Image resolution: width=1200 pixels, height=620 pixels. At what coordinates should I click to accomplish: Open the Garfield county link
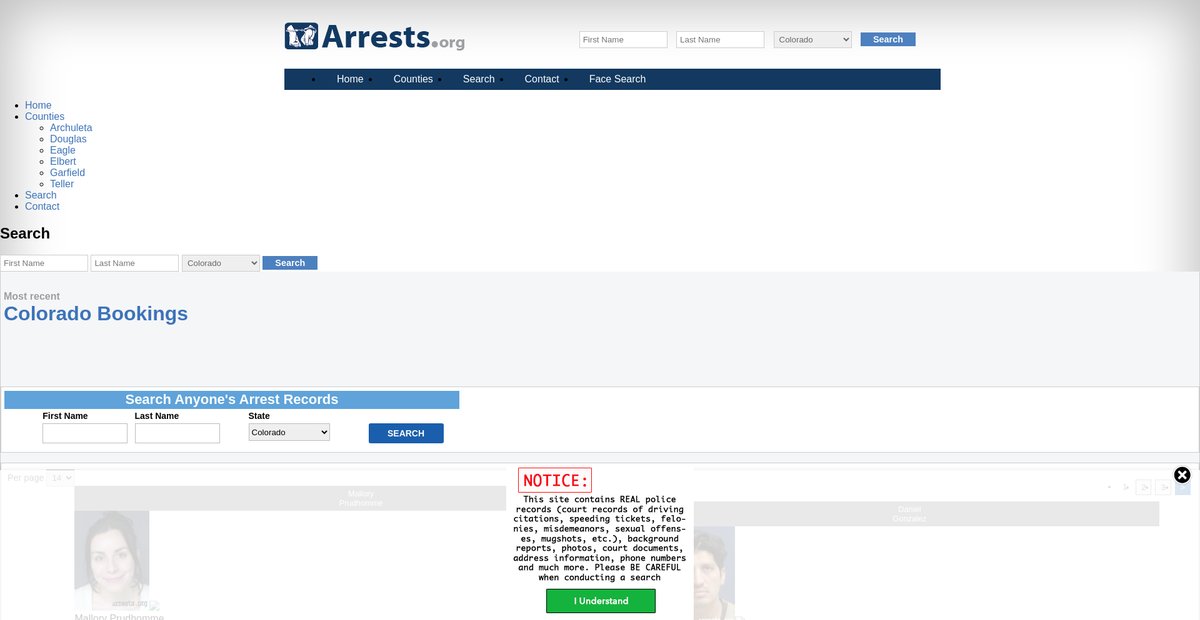tap(67, 173)
